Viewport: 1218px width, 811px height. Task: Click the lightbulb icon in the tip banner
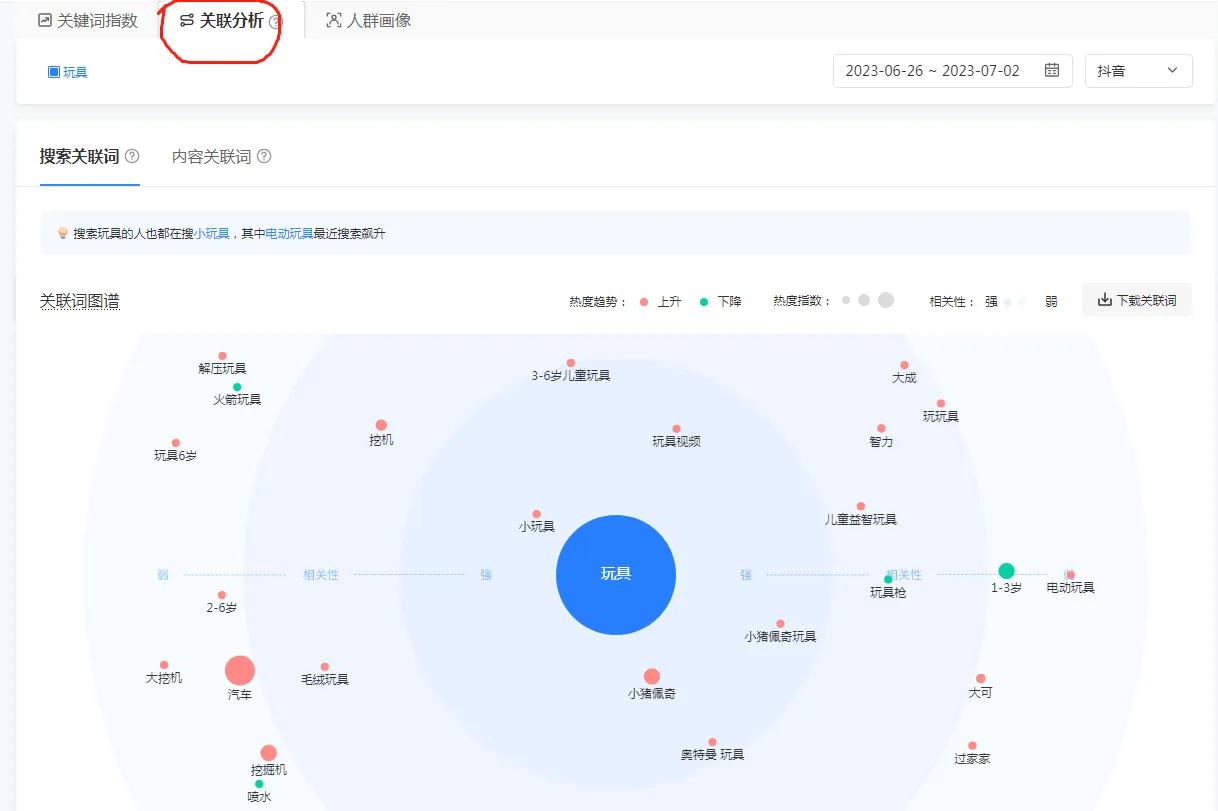click(x=62, y=232)
